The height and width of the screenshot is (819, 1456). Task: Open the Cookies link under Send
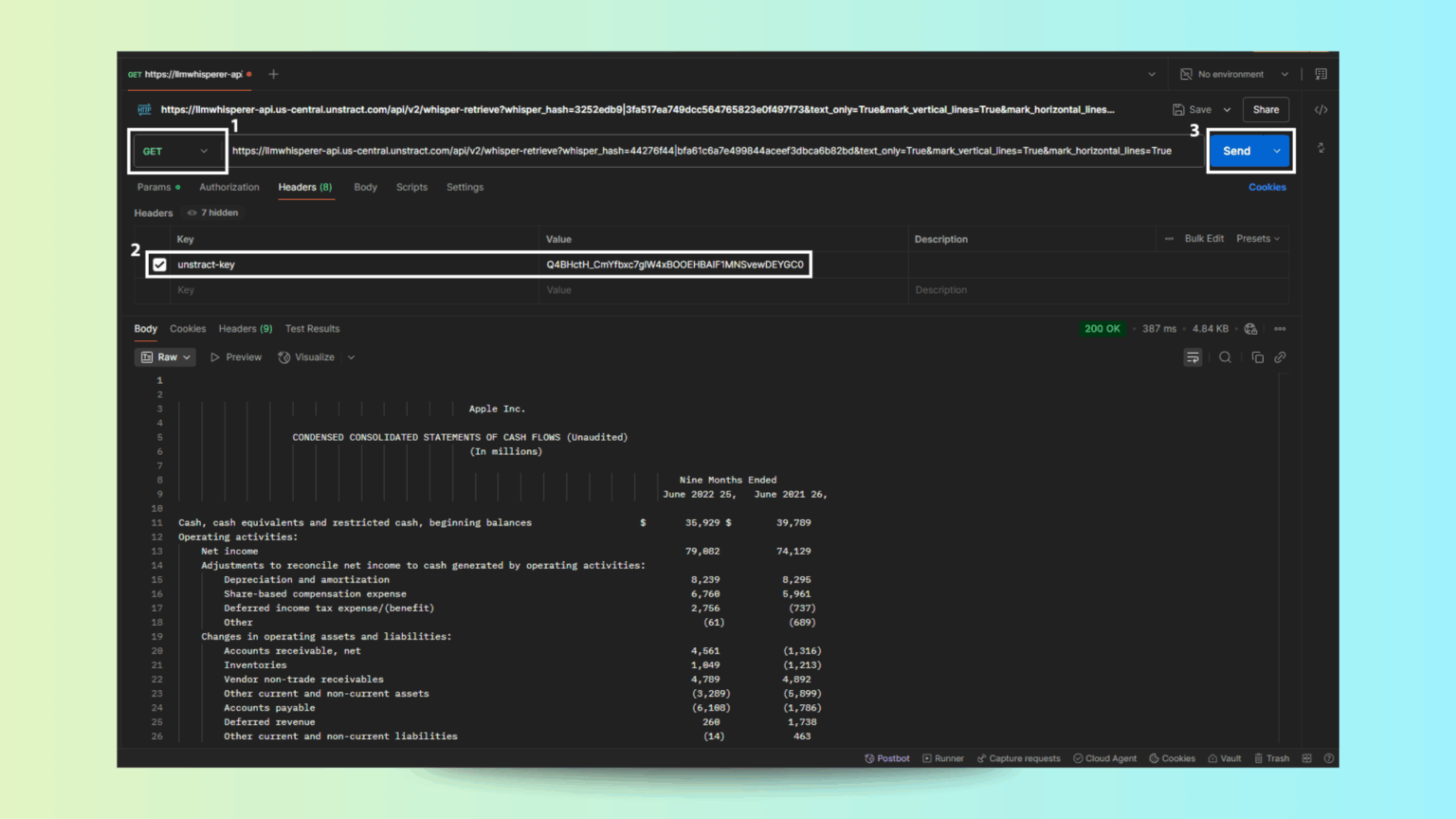tap(1267, 188)
